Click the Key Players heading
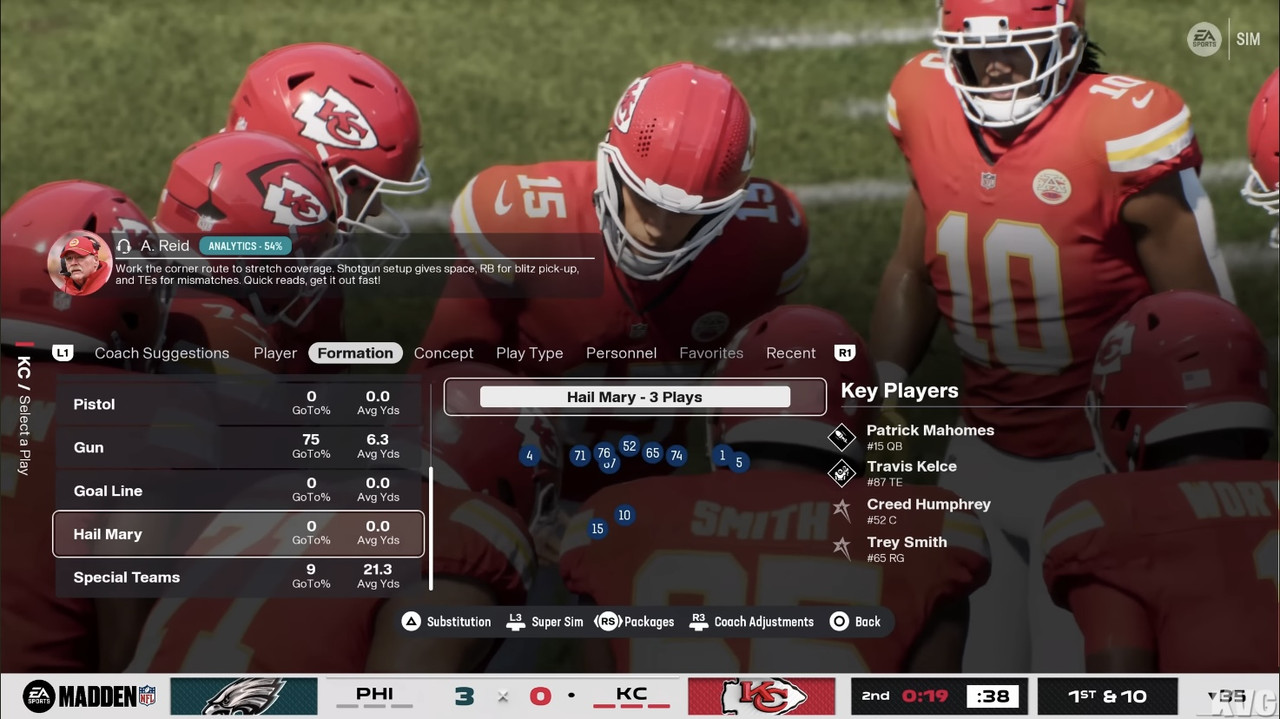The height and width of the screenshot is (719, 1280). pyautogui.click(x=899, y=391)
